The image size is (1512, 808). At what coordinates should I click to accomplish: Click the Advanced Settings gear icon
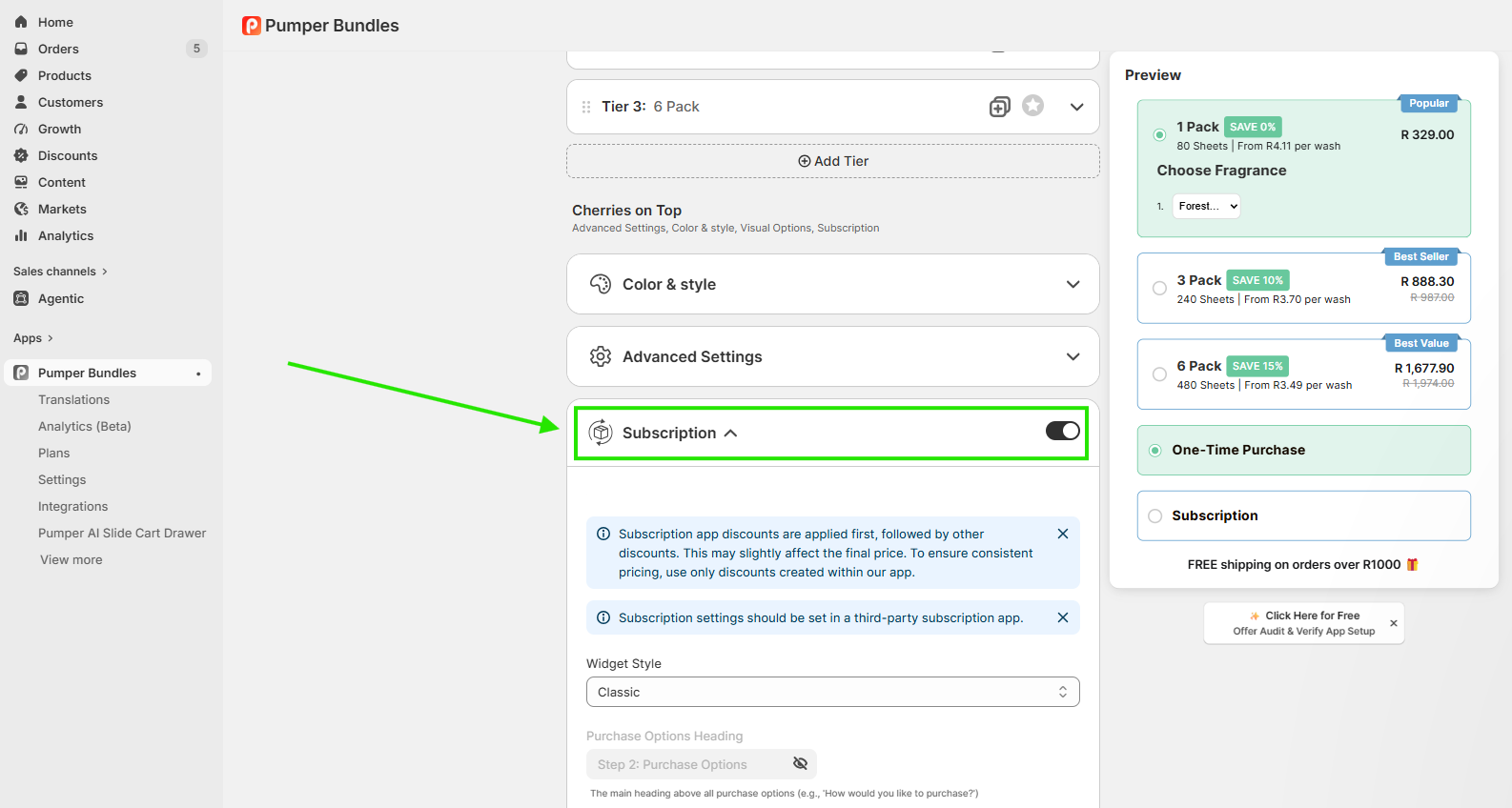tap(601, 356)
